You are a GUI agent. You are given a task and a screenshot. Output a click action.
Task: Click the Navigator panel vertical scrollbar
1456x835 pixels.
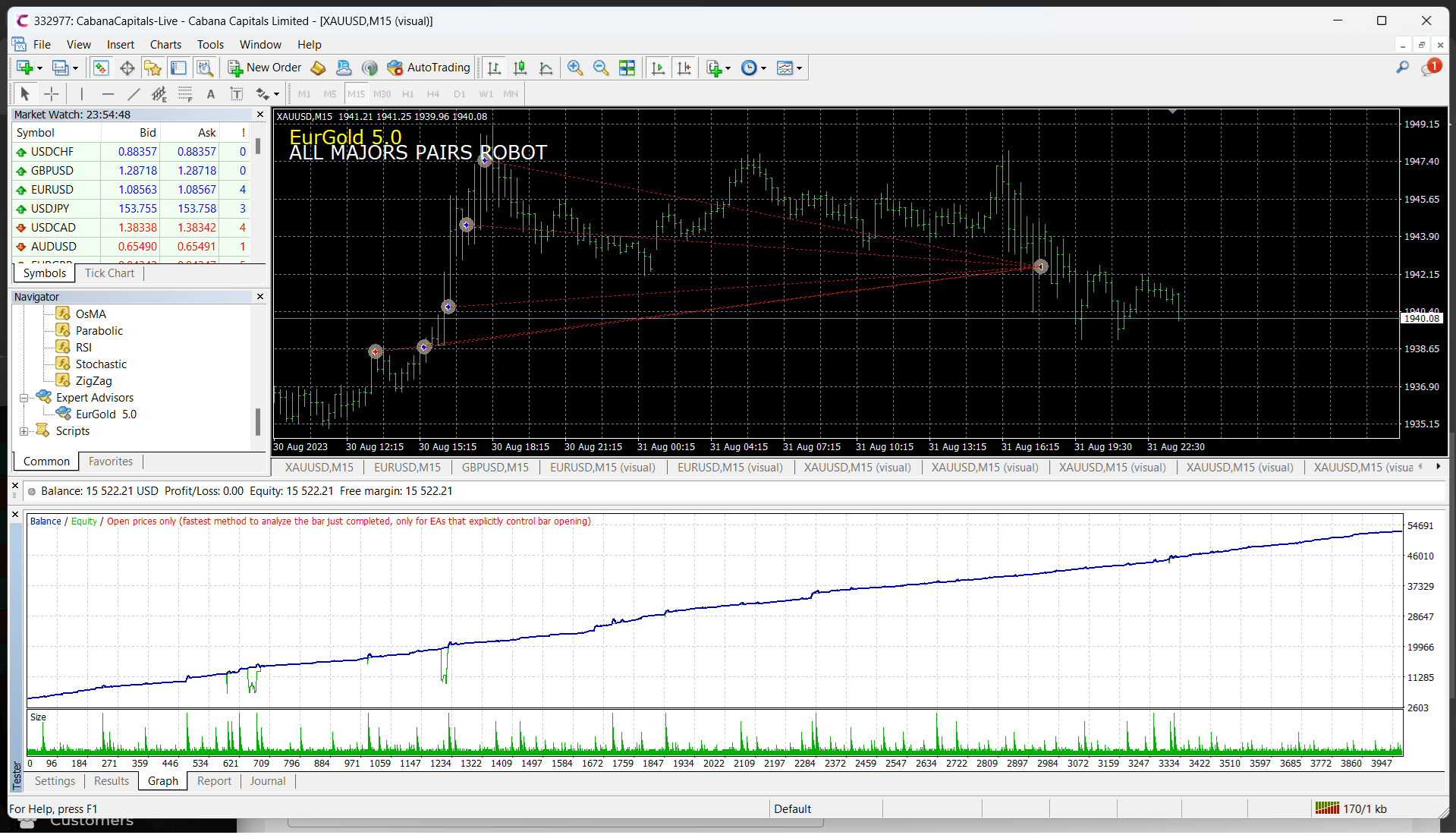pos(258,421)
